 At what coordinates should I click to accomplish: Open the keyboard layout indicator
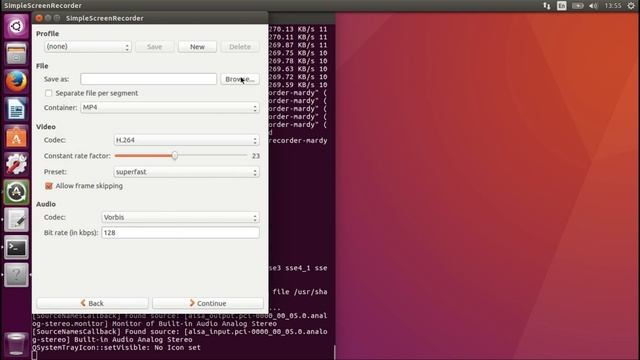[562, 6]
